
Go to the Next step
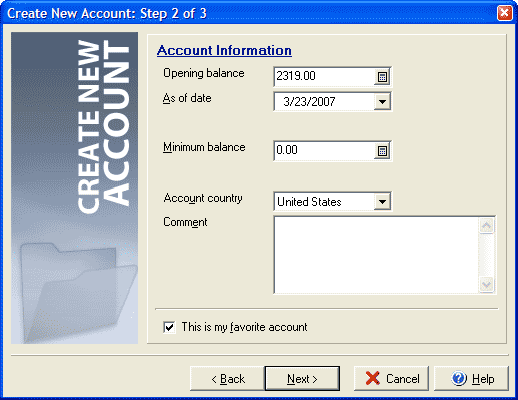tap(302, 378)
